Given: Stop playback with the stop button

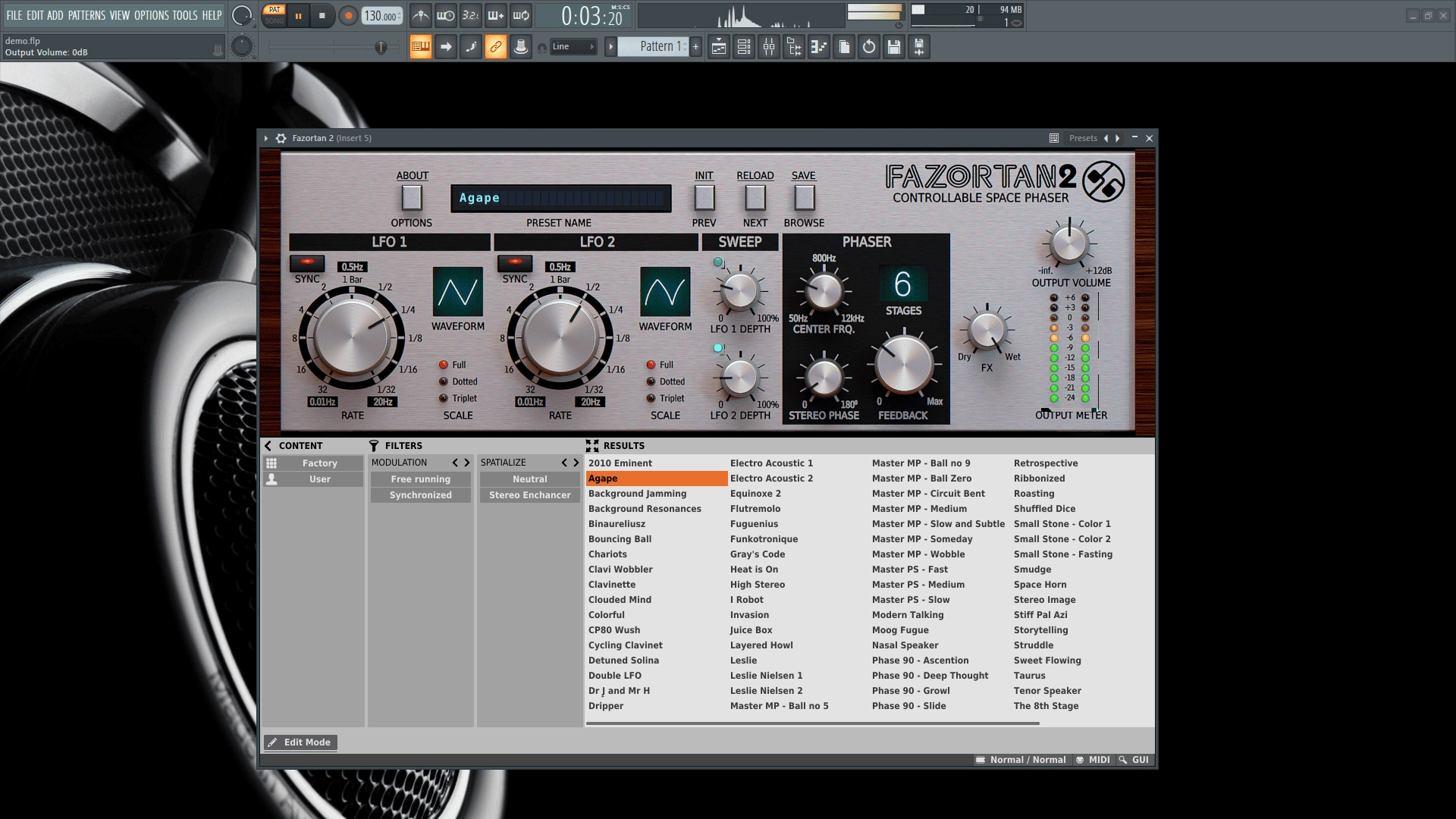Looking at the screenshot, I should pos(322,15).
